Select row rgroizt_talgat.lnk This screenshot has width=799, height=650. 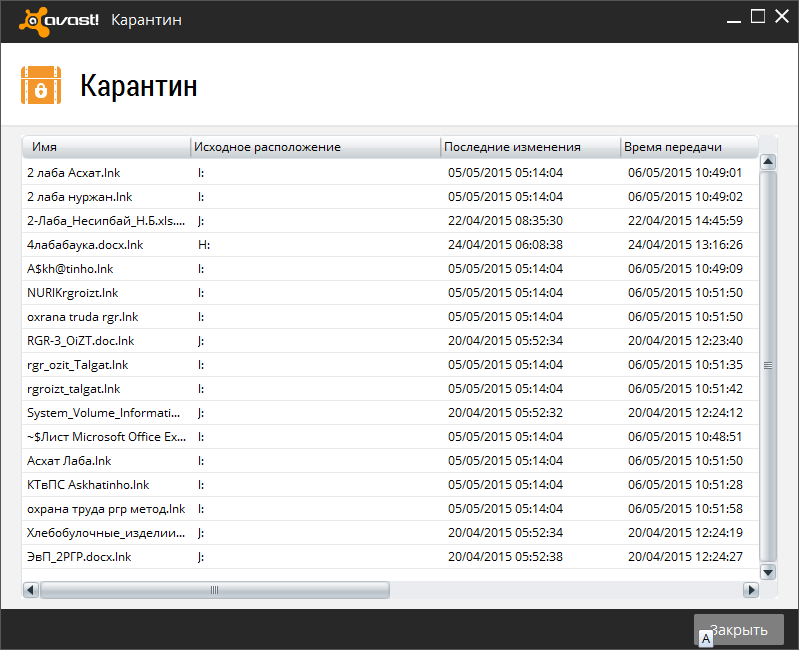point(390,389)
